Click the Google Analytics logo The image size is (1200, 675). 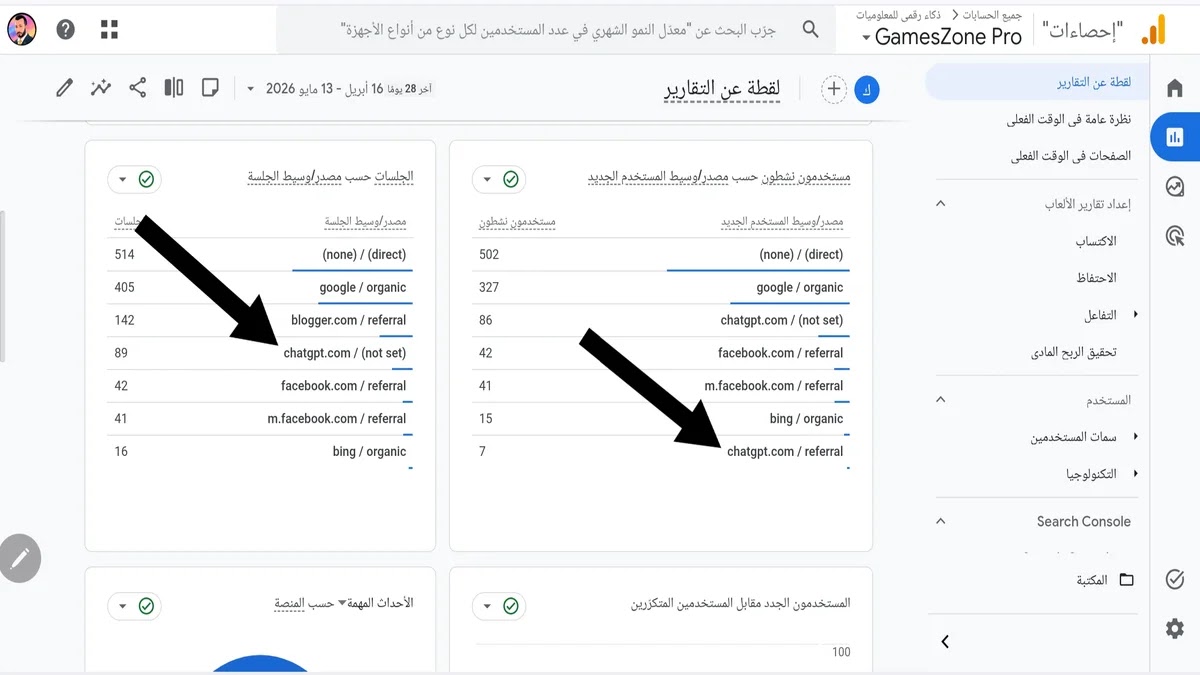point(1153,30)
